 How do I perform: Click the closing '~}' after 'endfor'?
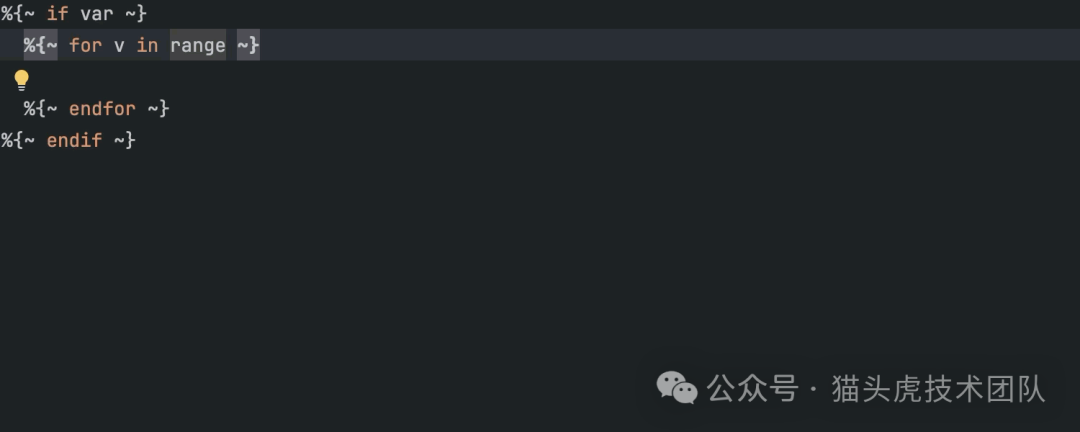(x=158, y=108)
